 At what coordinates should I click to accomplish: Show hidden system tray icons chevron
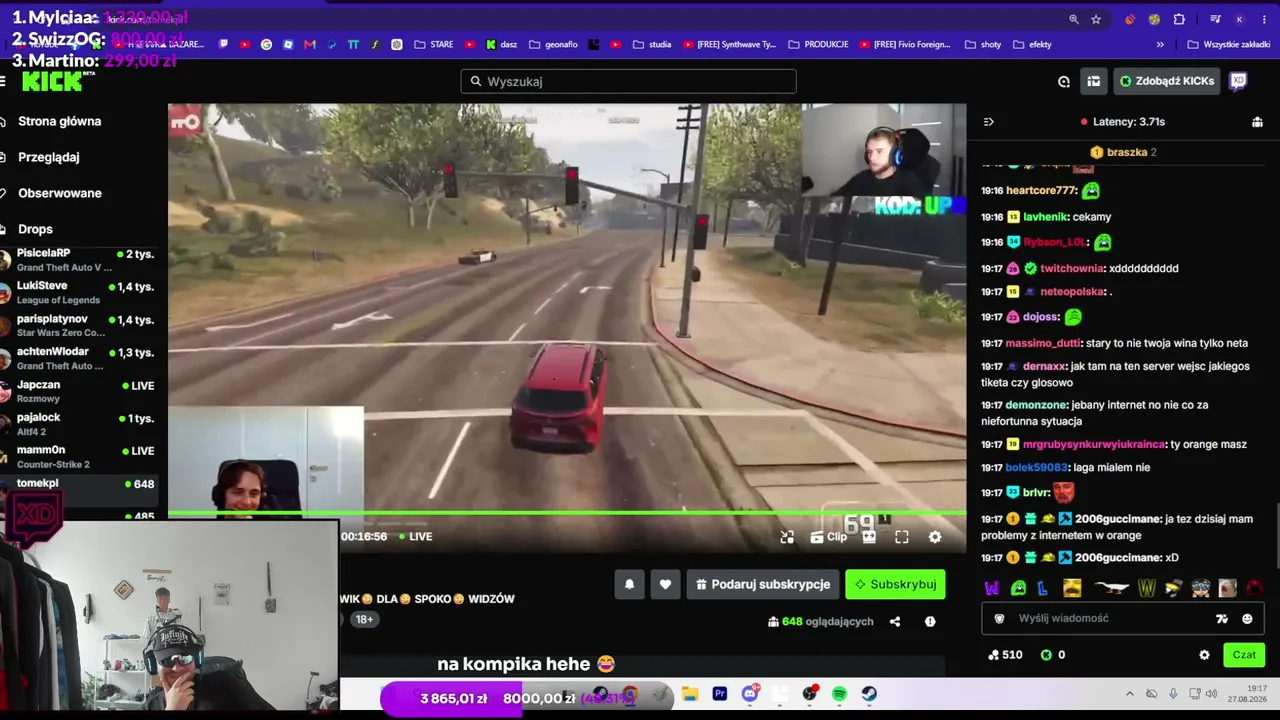click(x=1130, y=694)
